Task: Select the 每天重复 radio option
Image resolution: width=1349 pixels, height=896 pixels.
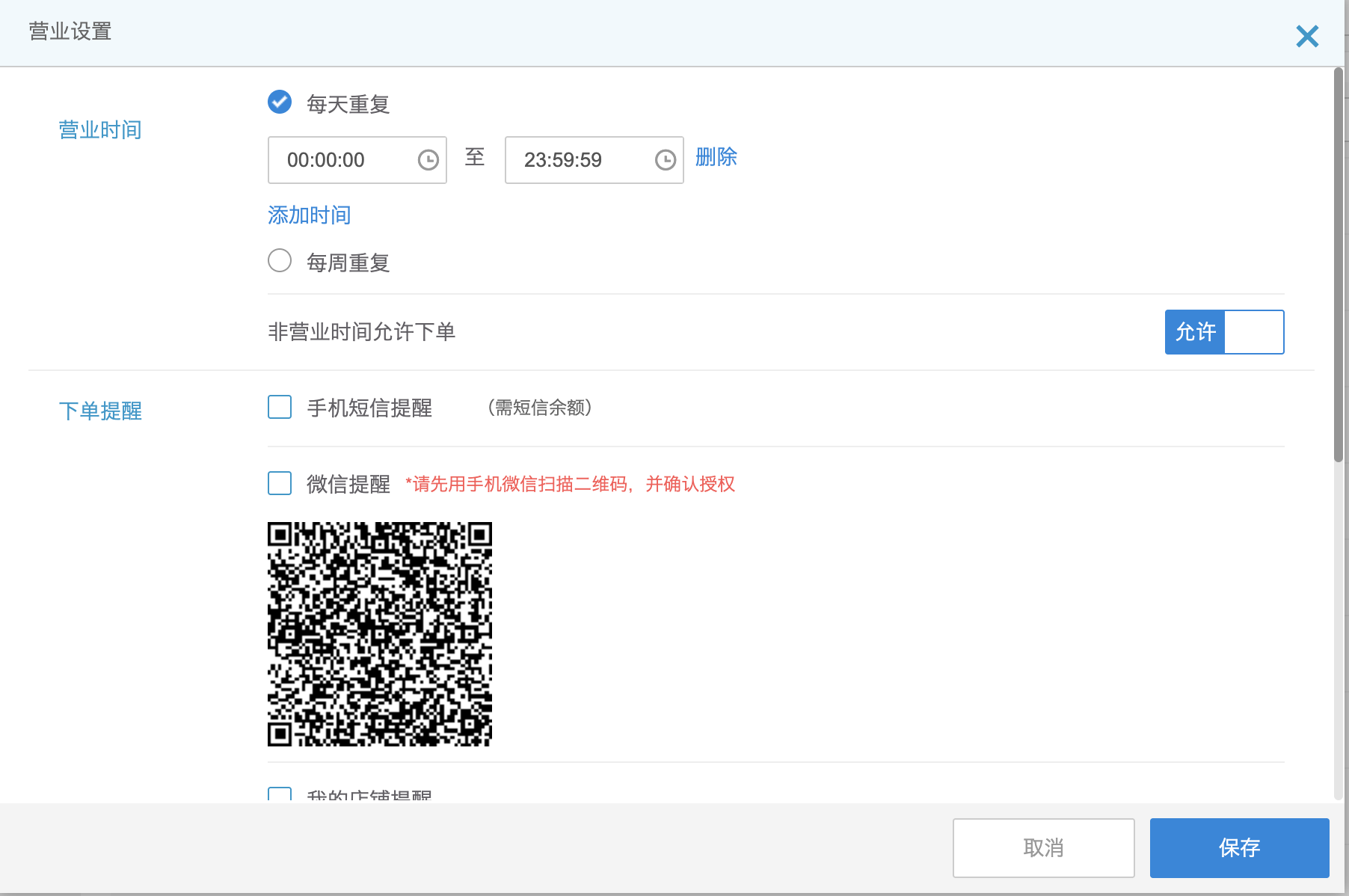Action: (x=280, y=102)
